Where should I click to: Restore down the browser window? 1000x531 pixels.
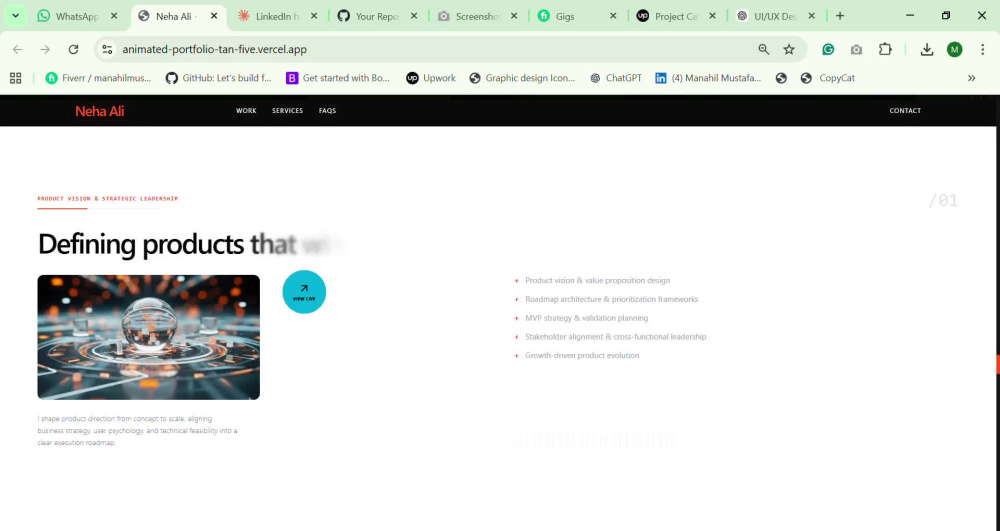946,16
